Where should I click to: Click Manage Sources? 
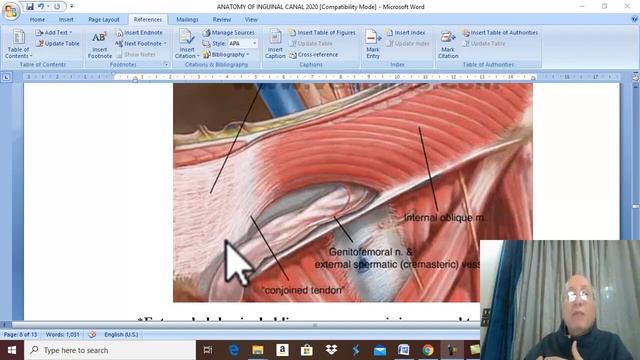[229, 32]
